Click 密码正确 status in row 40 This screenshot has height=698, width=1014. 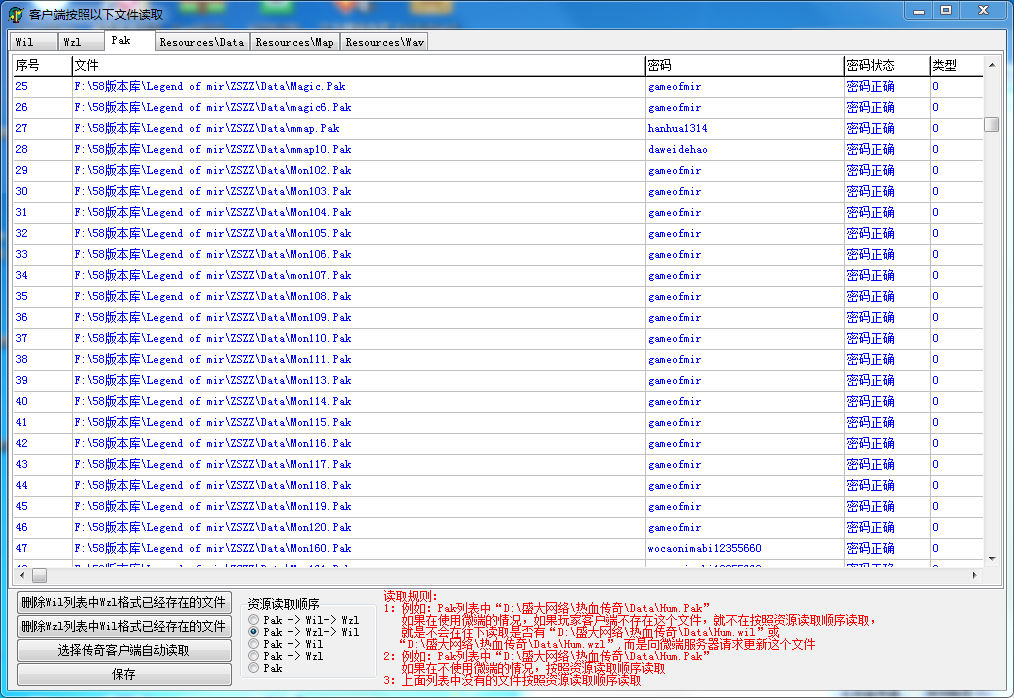(870, 401)
